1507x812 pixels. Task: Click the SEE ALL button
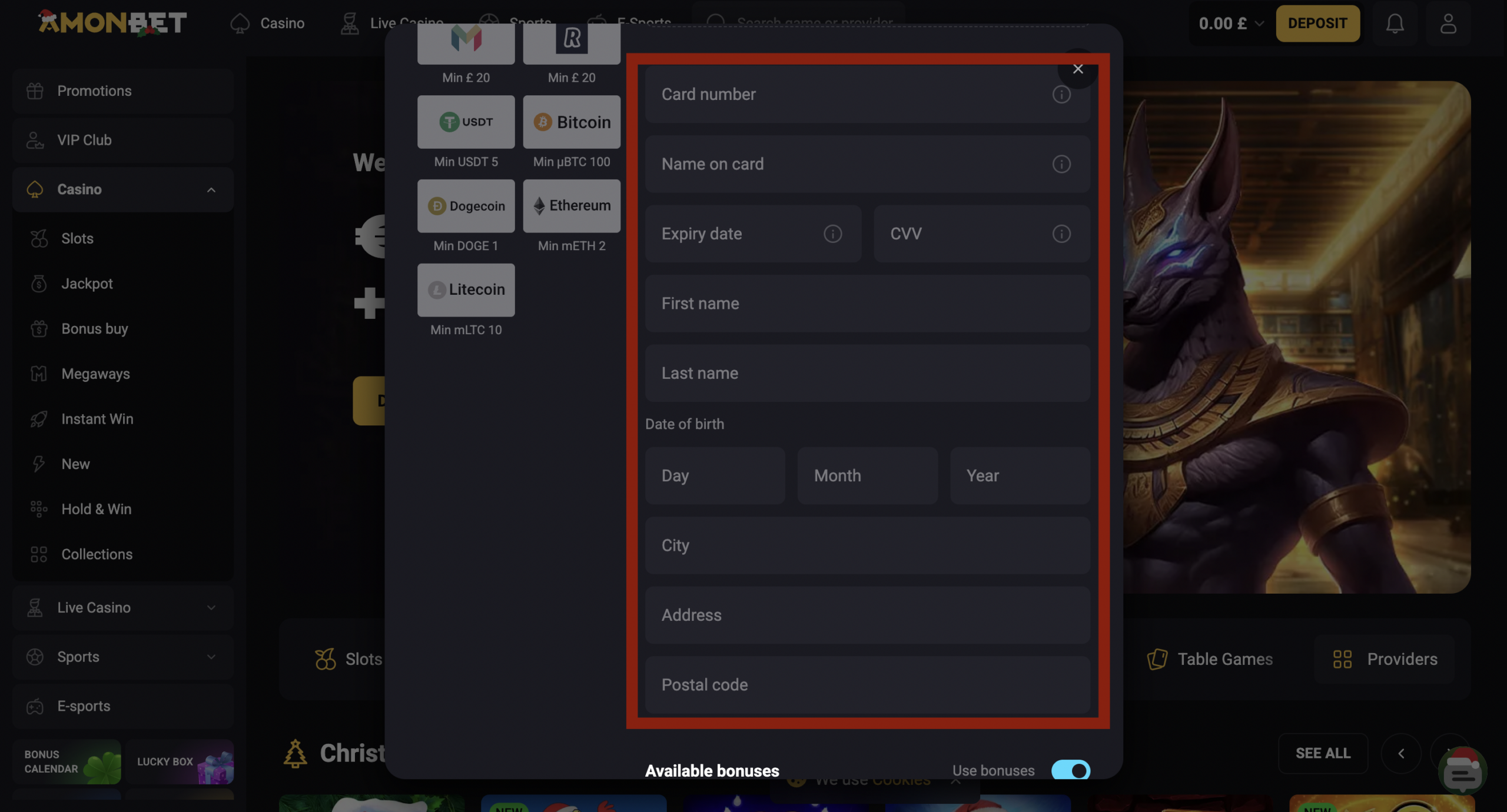coord(1322,753)
